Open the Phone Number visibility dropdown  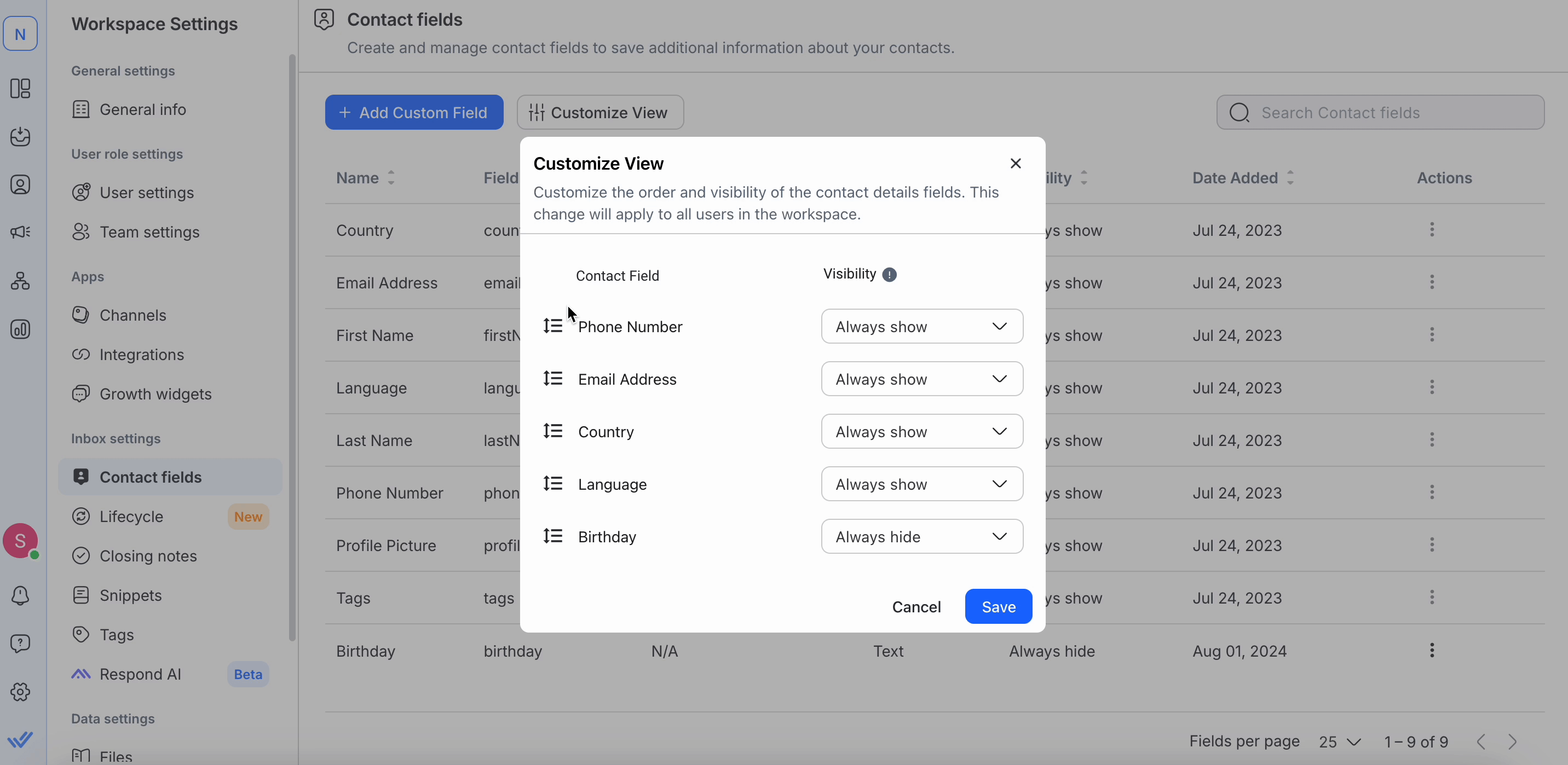(921, 326)
